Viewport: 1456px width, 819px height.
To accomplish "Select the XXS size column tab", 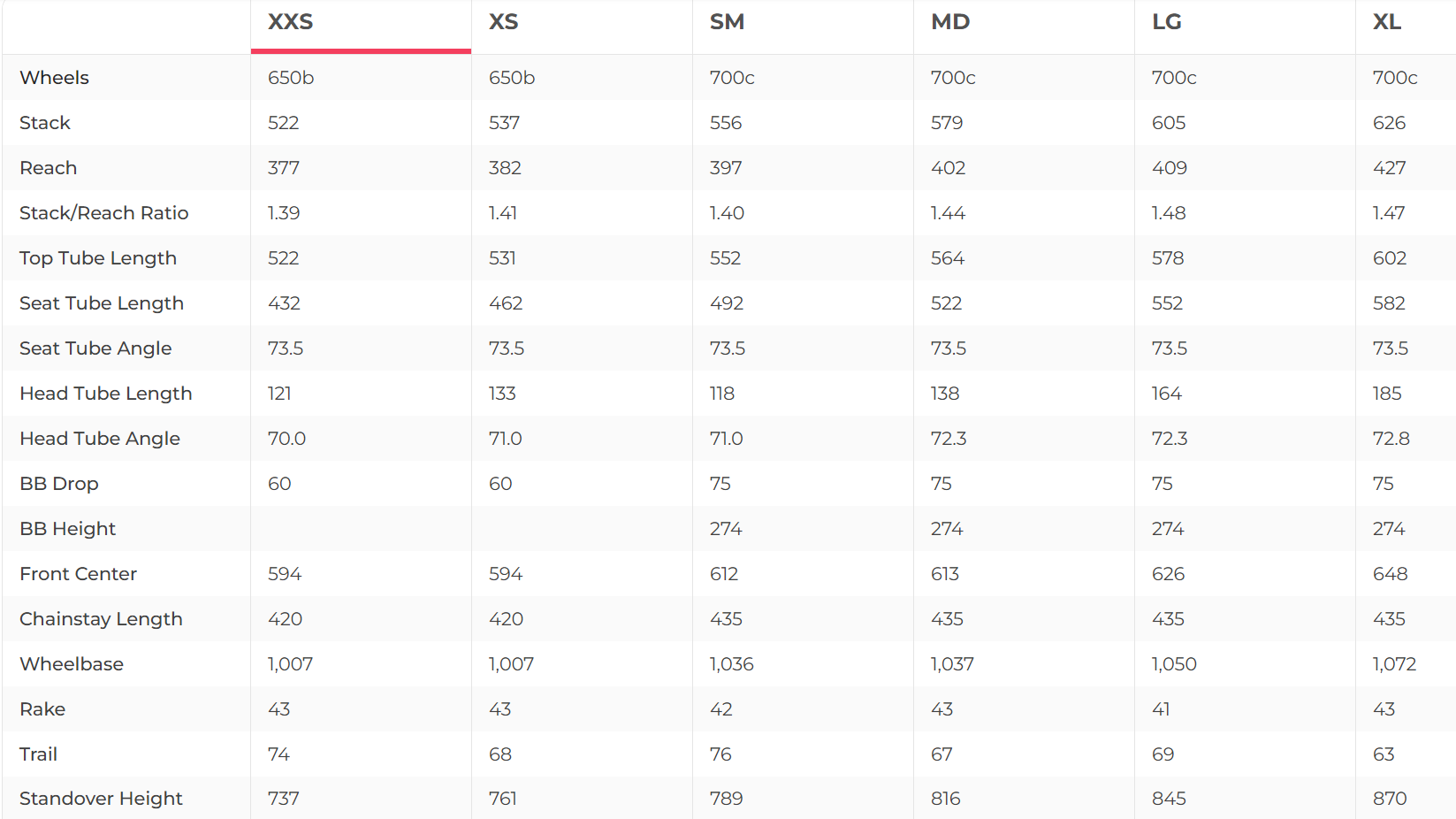I will (x=291, y=22).
